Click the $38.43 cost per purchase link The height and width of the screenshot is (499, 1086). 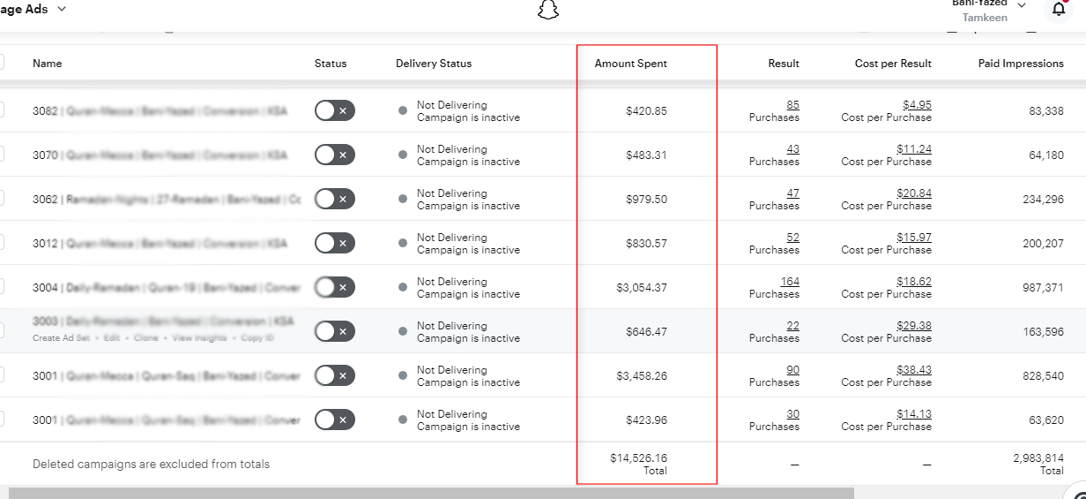914,369
